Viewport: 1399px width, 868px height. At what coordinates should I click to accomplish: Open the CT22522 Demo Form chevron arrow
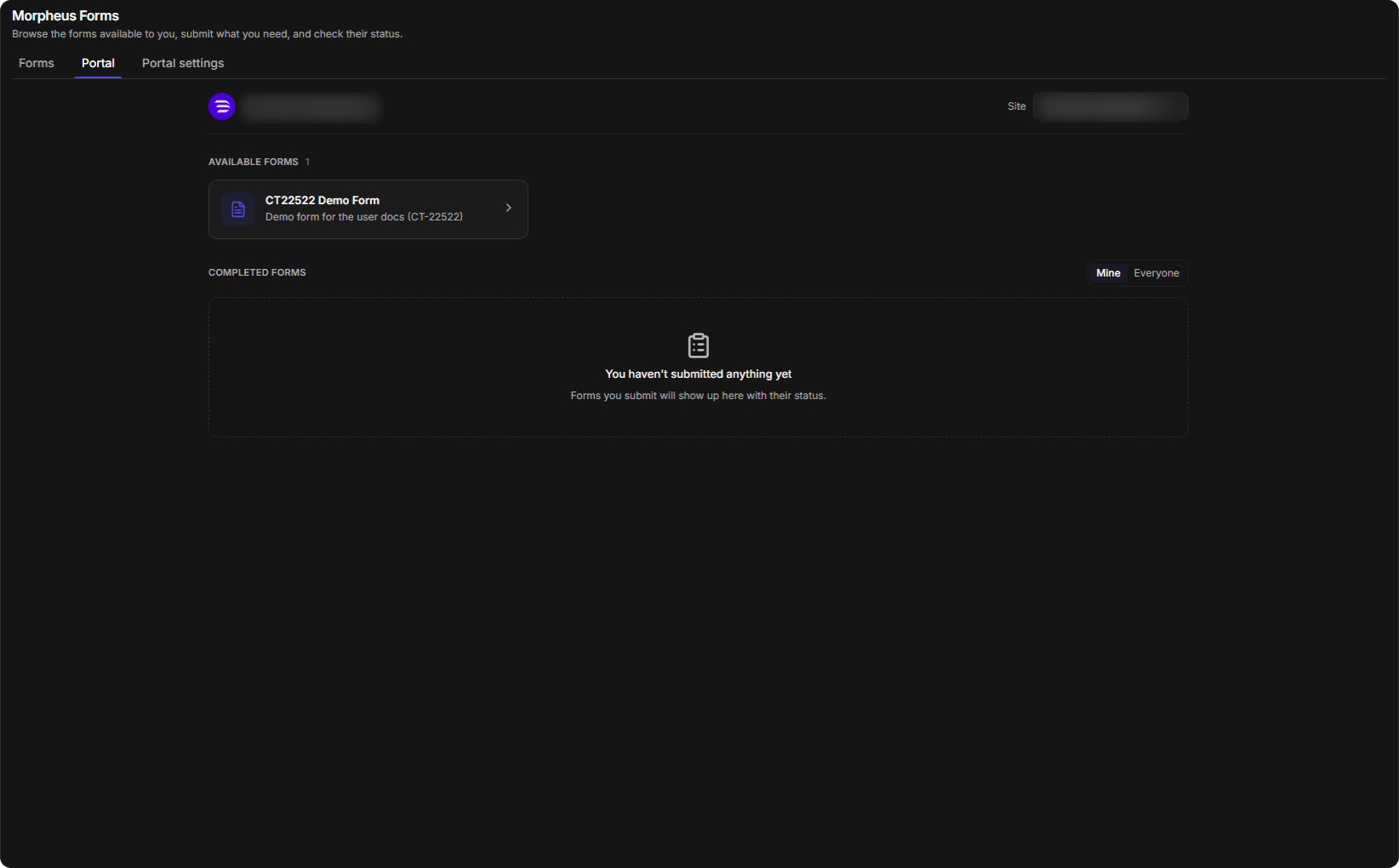509,208
